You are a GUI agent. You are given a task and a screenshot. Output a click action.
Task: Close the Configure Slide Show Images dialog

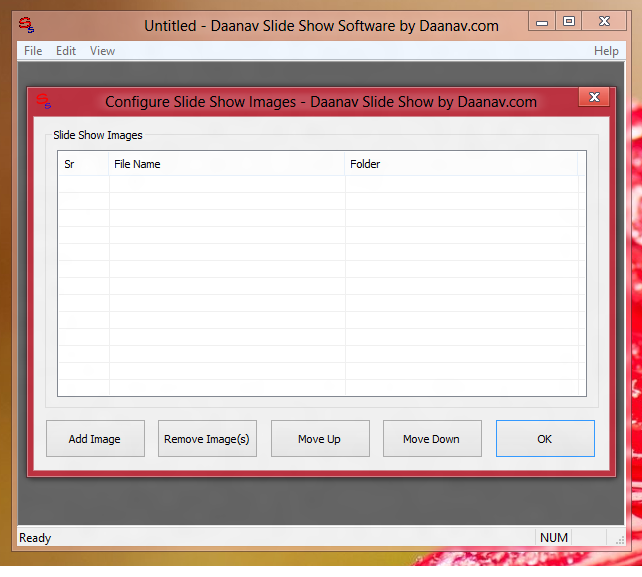click(x=594, y=97)
